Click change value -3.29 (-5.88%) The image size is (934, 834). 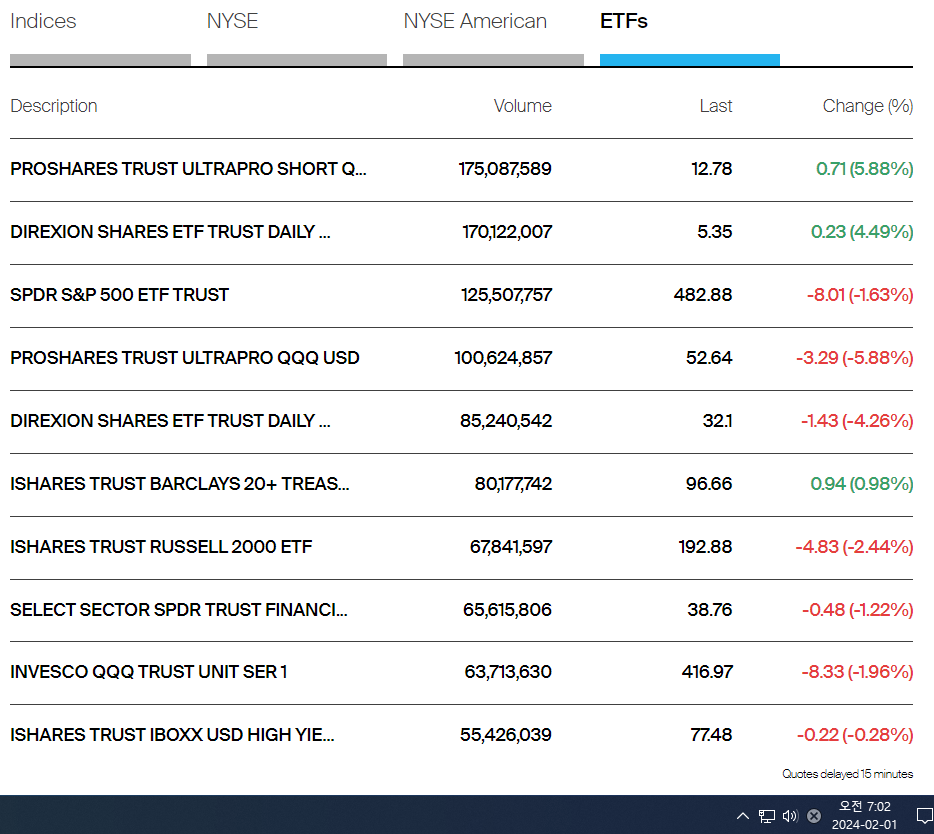(855, 357)
